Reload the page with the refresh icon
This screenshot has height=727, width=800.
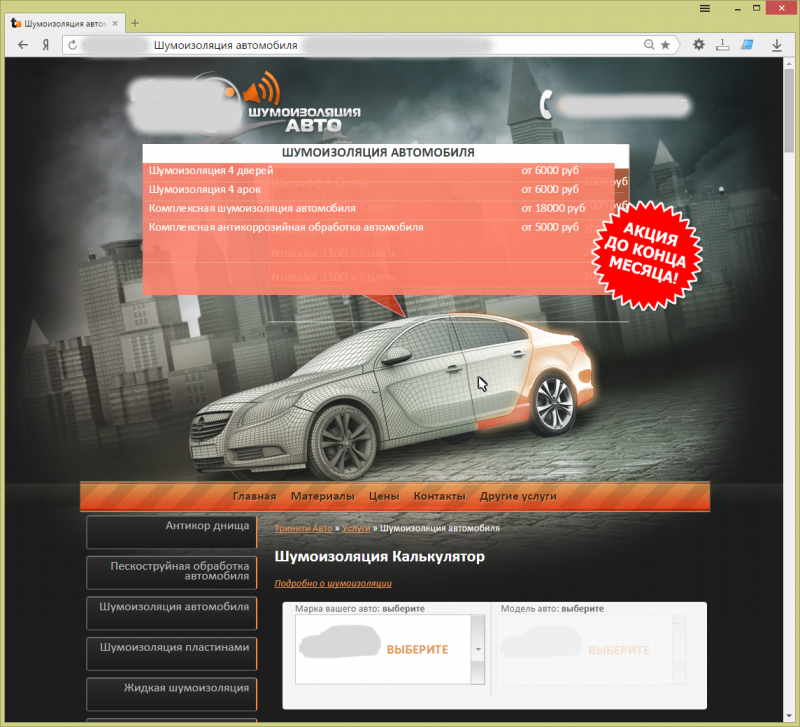(72, 45)
